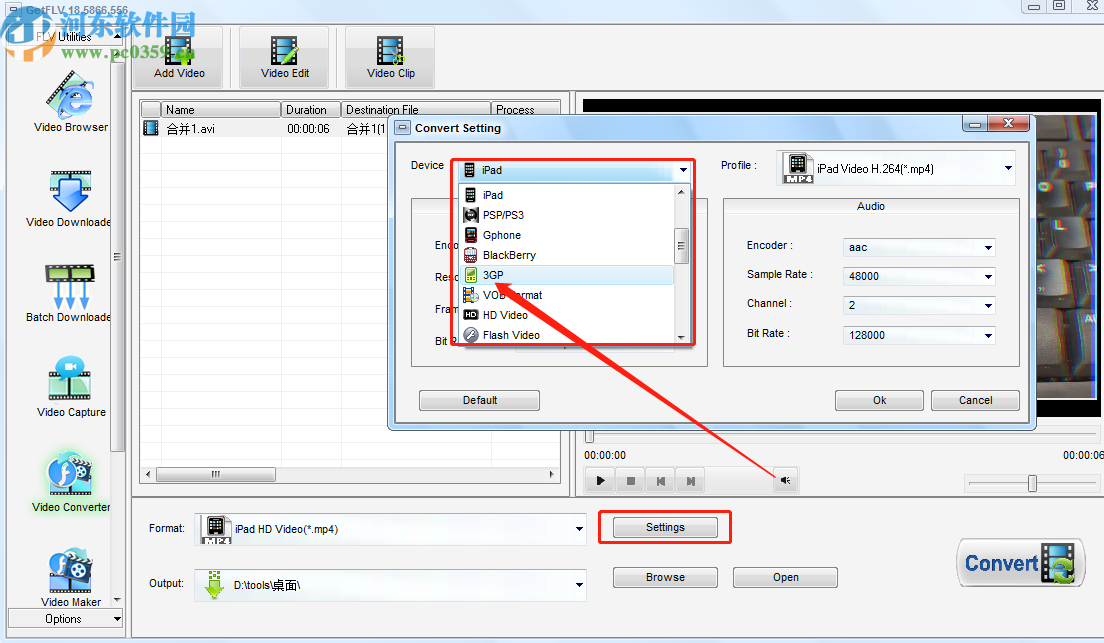This screenshot has width=1104, height=643.
Task: Click Browse for the output folder
Action: tap(665, 578)
